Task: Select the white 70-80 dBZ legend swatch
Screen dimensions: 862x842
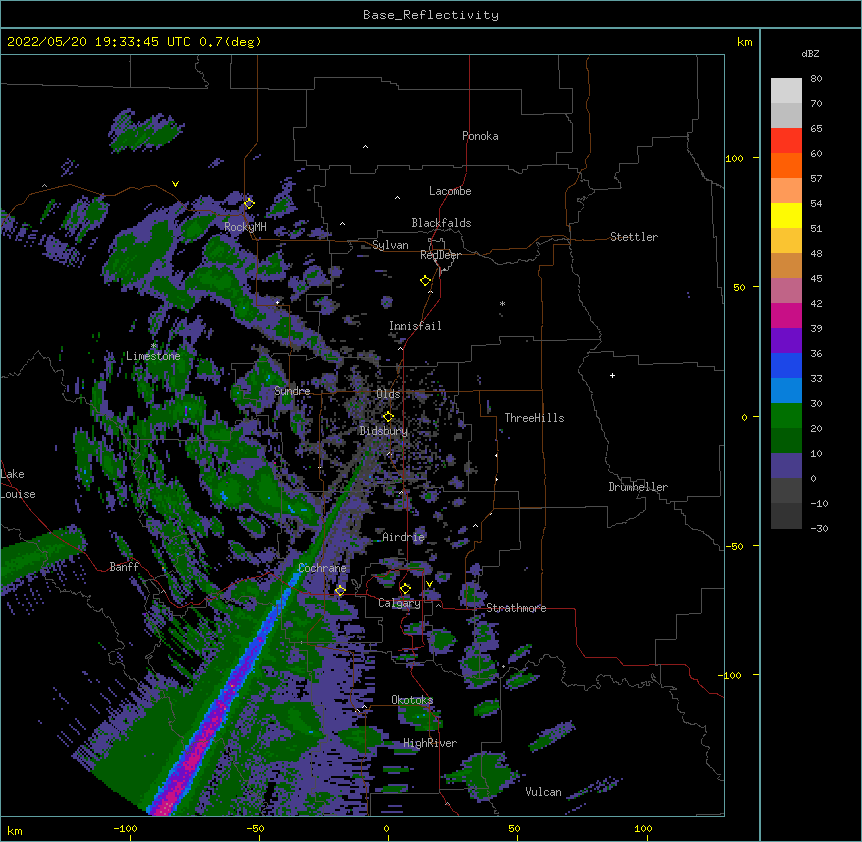Action: [786, 90]
